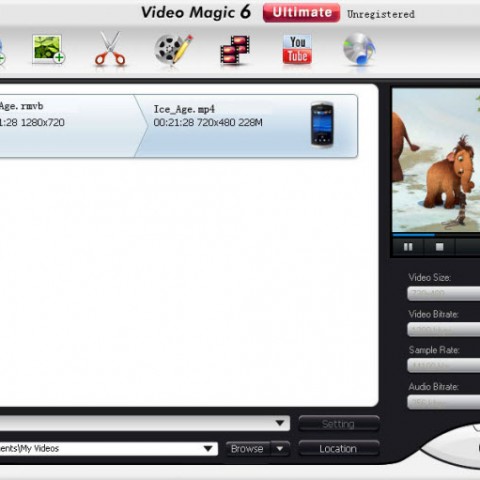Click the mobile phone device icon
This screenshot has height=480, width=480.
coord(322,124)
